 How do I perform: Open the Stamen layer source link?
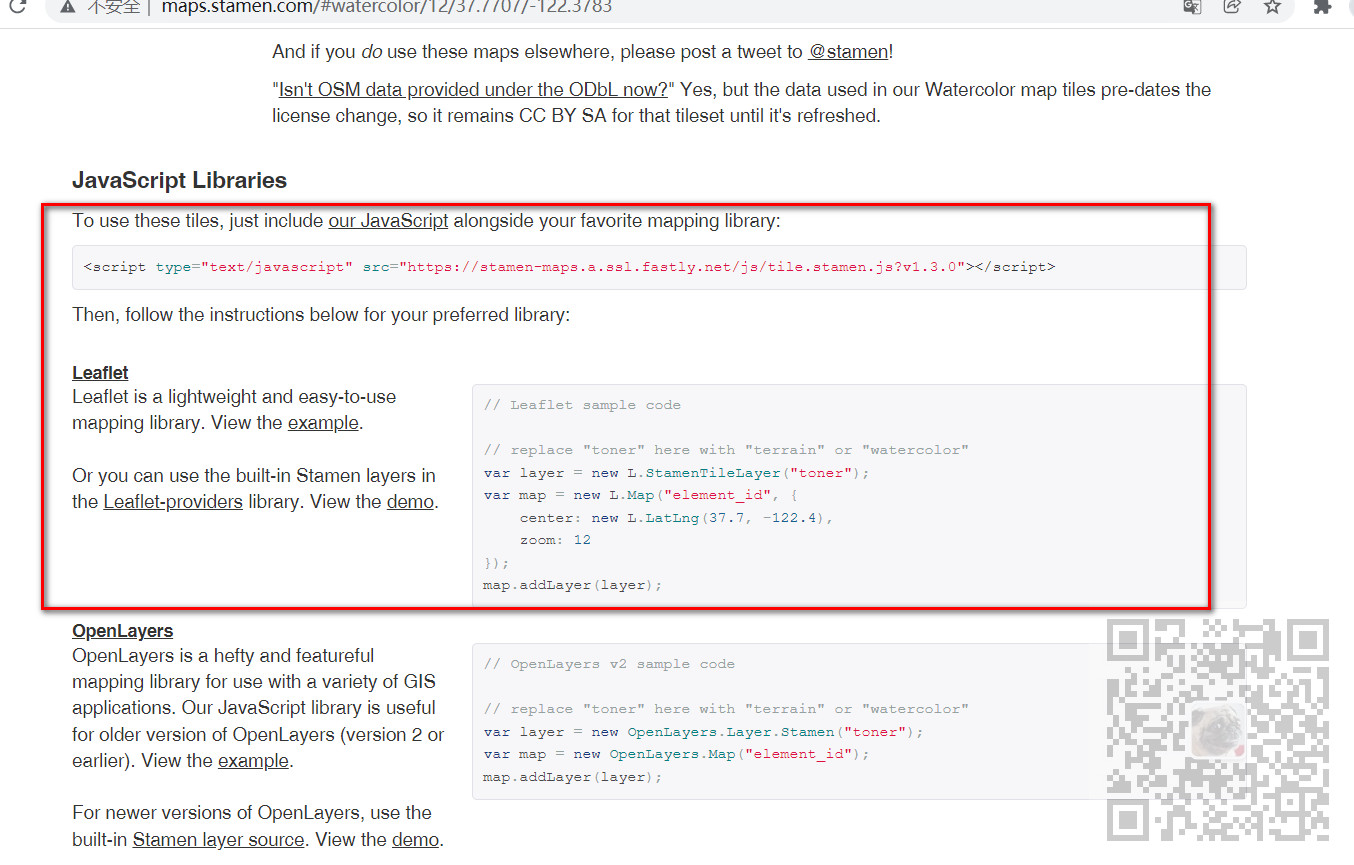click(218, 839)
